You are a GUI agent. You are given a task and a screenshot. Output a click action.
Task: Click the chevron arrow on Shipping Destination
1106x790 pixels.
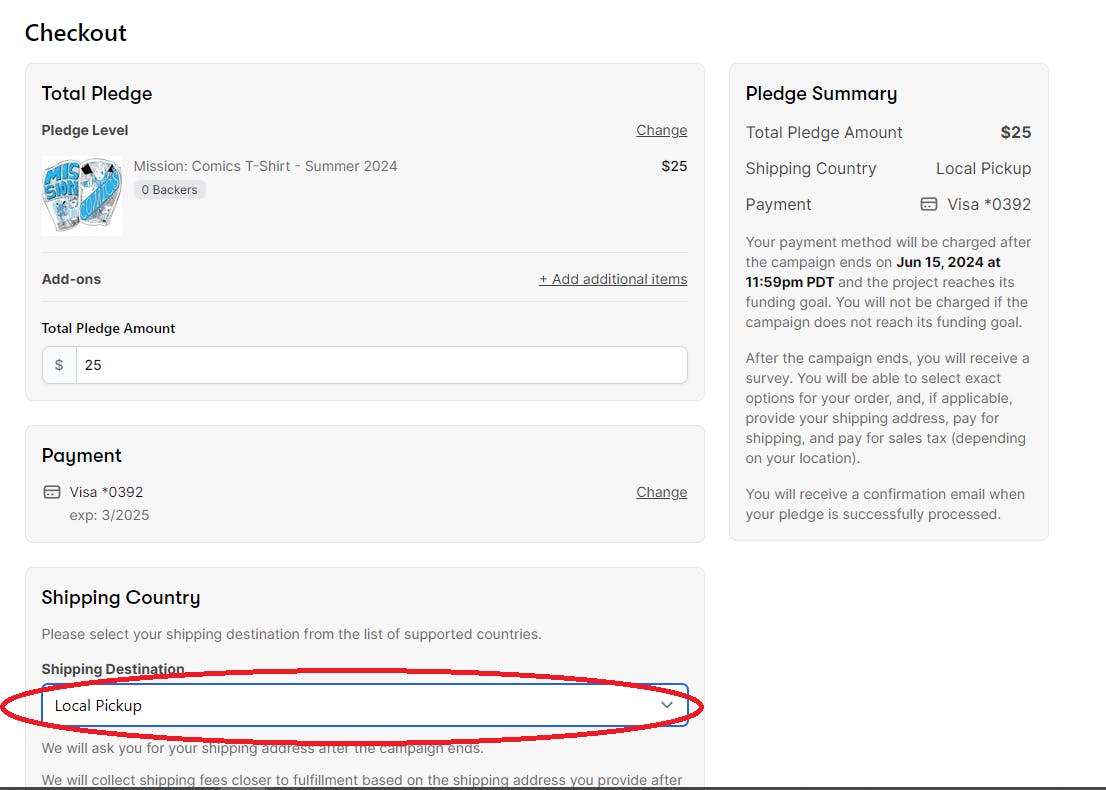[667, 705]
